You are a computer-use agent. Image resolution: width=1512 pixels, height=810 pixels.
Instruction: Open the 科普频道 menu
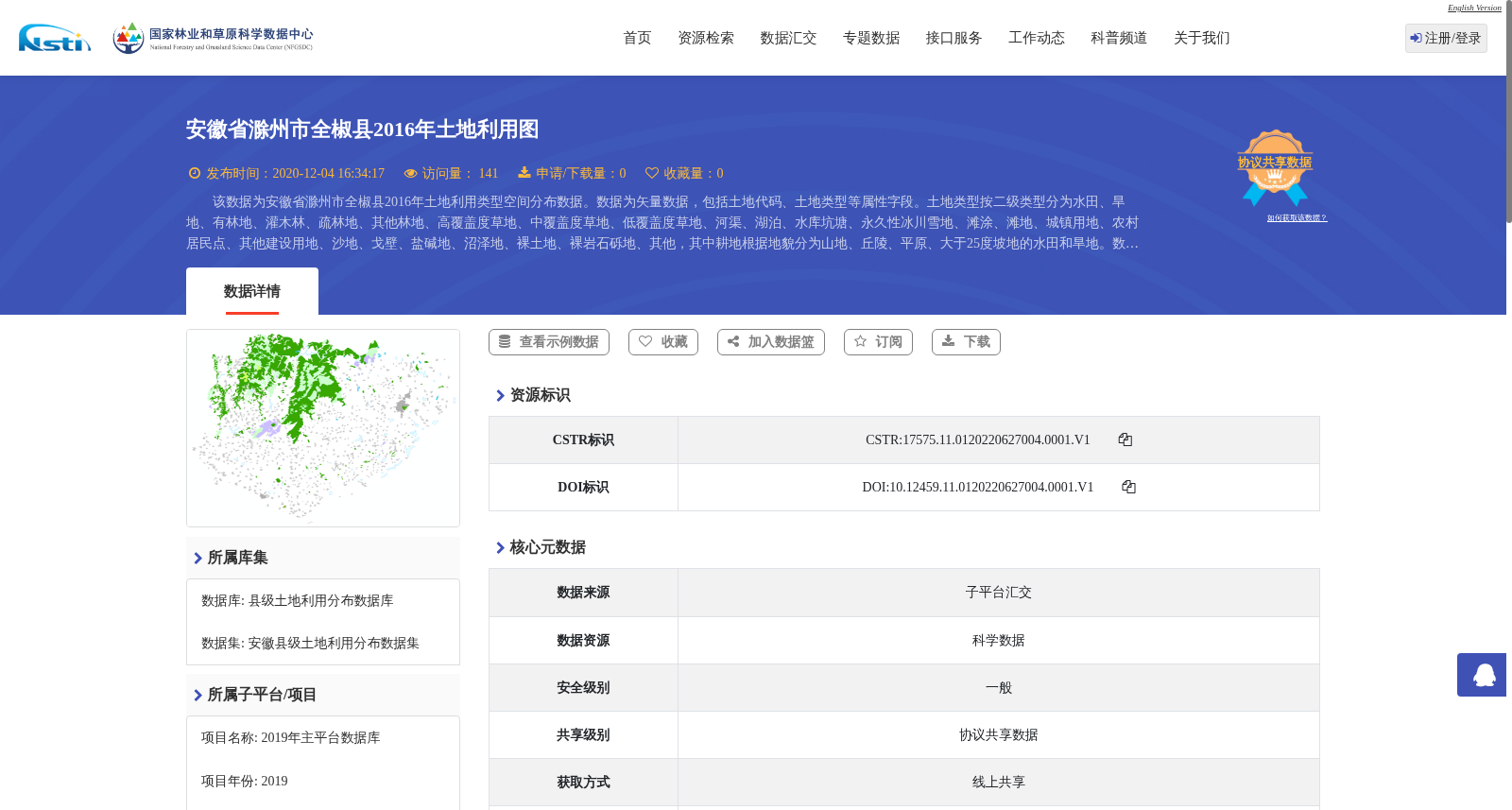click(1119, 38)
